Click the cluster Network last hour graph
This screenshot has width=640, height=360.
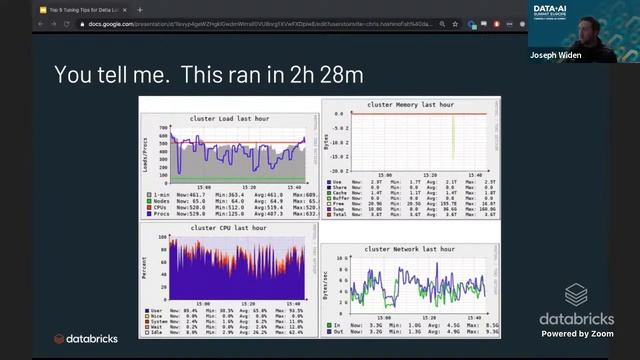click(x=410, y=291)
